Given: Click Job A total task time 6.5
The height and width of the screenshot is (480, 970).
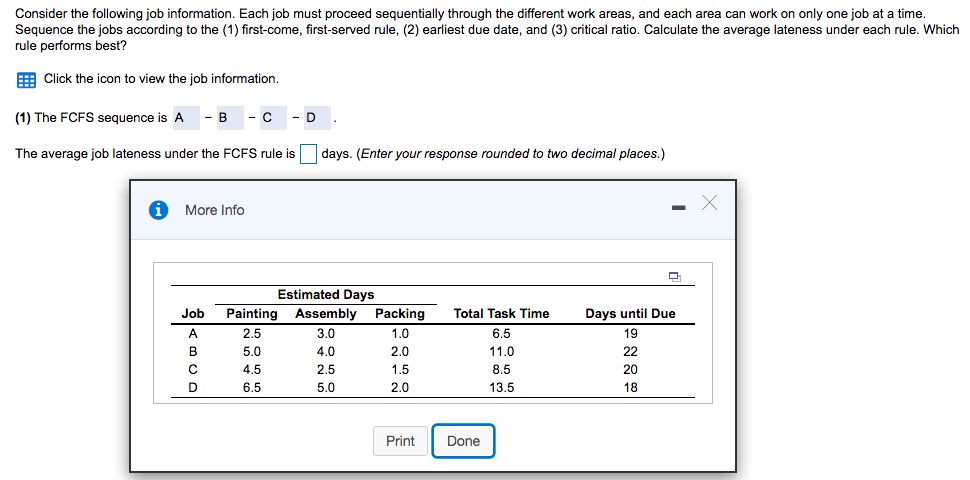Looking at the screenshot, I should [501, 334].
